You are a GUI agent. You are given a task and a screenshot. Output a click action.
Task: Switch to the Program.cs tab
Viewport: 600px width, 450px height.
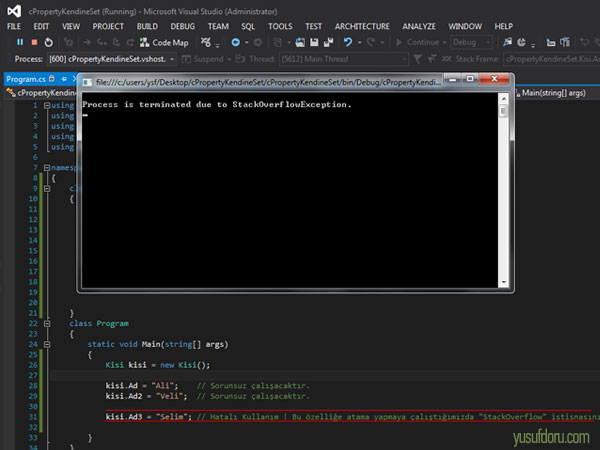(26, 79)
